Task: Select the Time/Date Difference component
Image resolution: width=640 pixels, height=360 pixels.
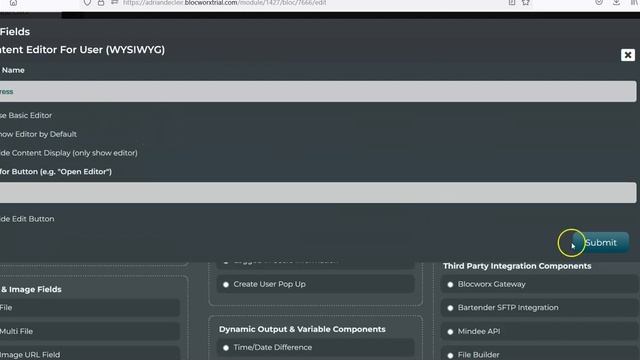Action: tap(316, 347)
